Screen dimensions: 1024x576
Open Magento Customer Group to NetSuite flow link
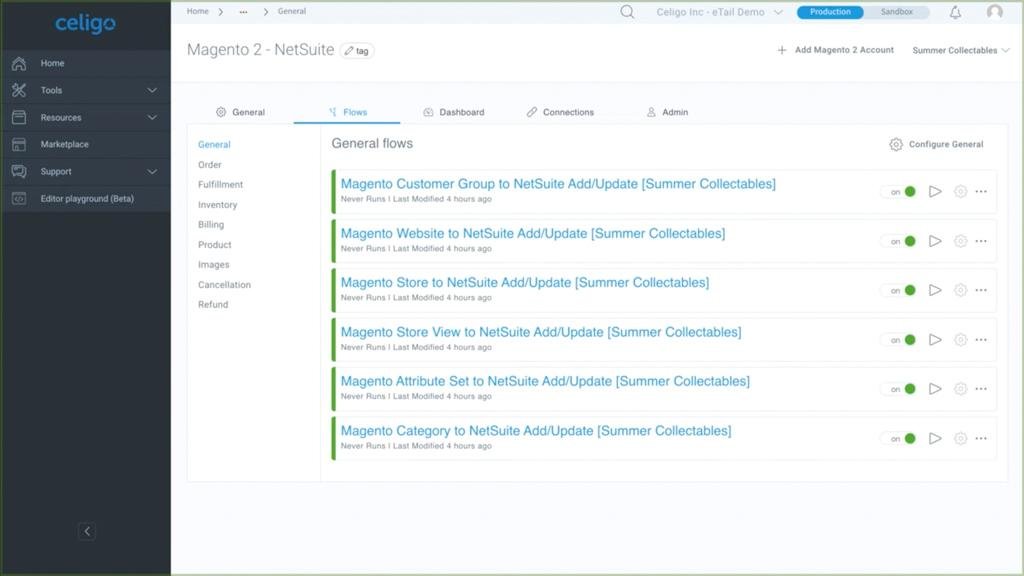point(558,184)
